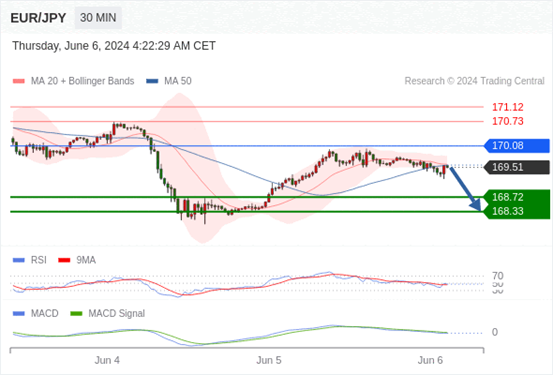Click the black 169.51 current price tag
553x375 pixels.
pyautogui.click(x=517, y=167)
